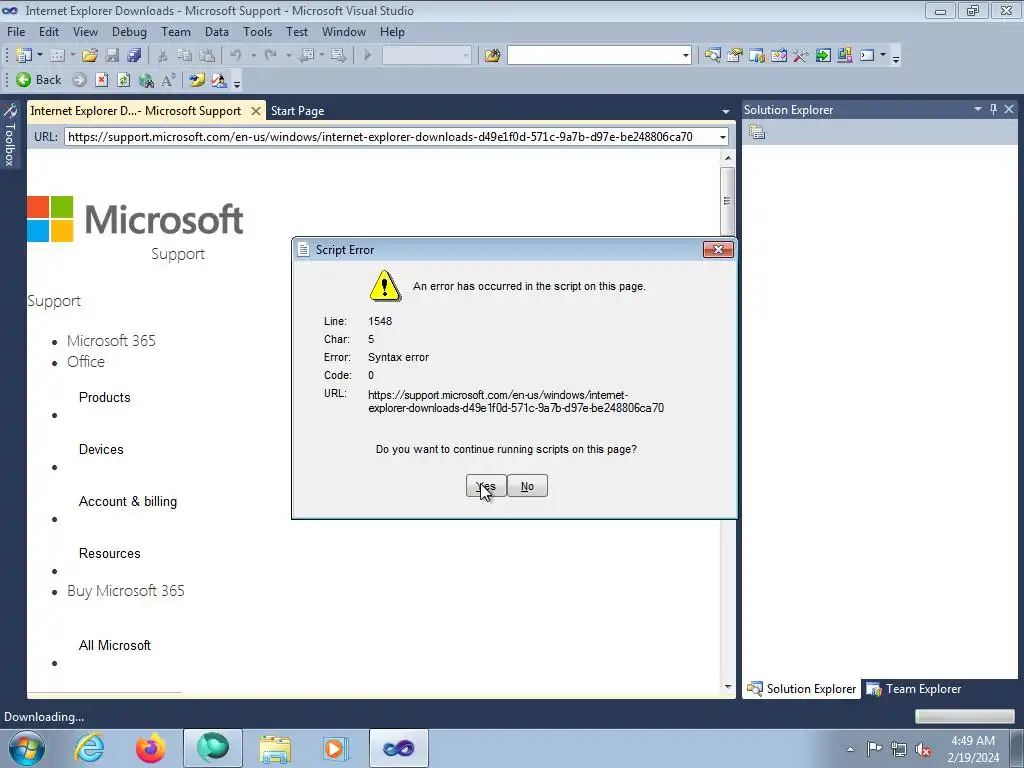1024x768 pixels.
Task: Click the Font Size A icon
Action: pos(168,80)
